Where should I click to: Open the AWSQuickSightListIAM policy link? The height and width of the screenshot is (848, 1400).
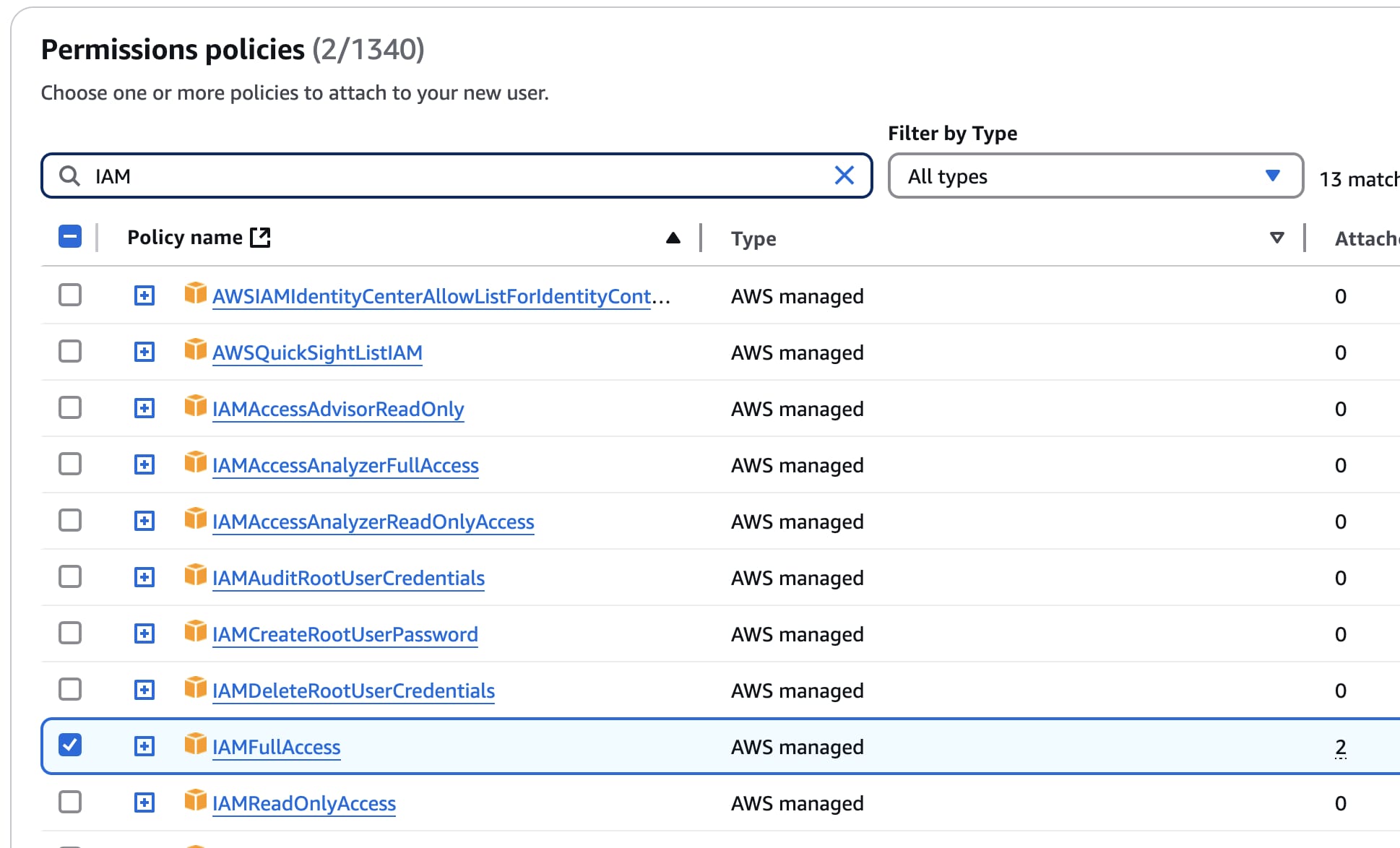(317, 352)
